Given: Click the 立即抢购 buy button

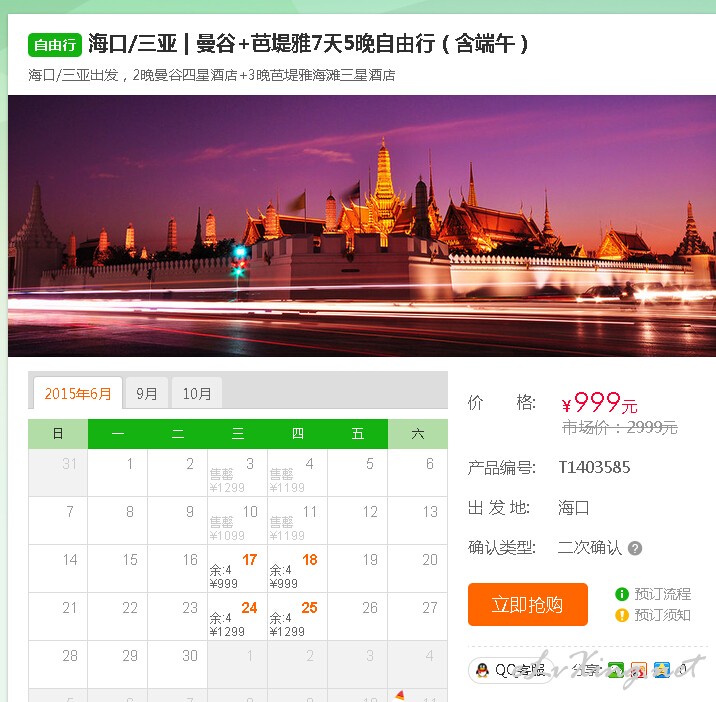Looking at the screenshot, I should point(527,604).
